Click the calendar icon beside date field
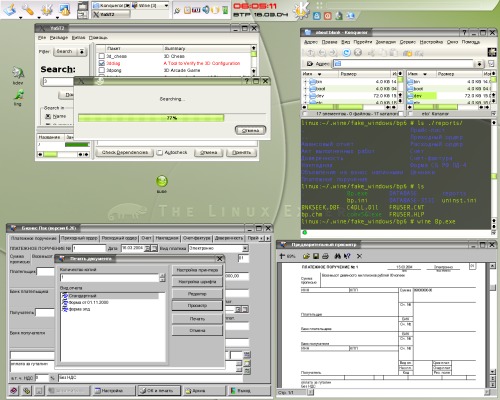The image size is (500, 400). point(155,248)
